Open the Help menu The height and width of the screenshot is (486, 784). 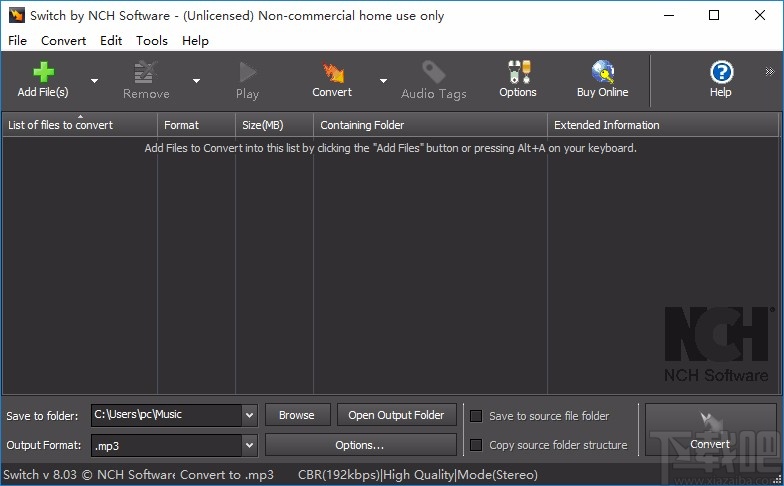(x=196, y=40)
